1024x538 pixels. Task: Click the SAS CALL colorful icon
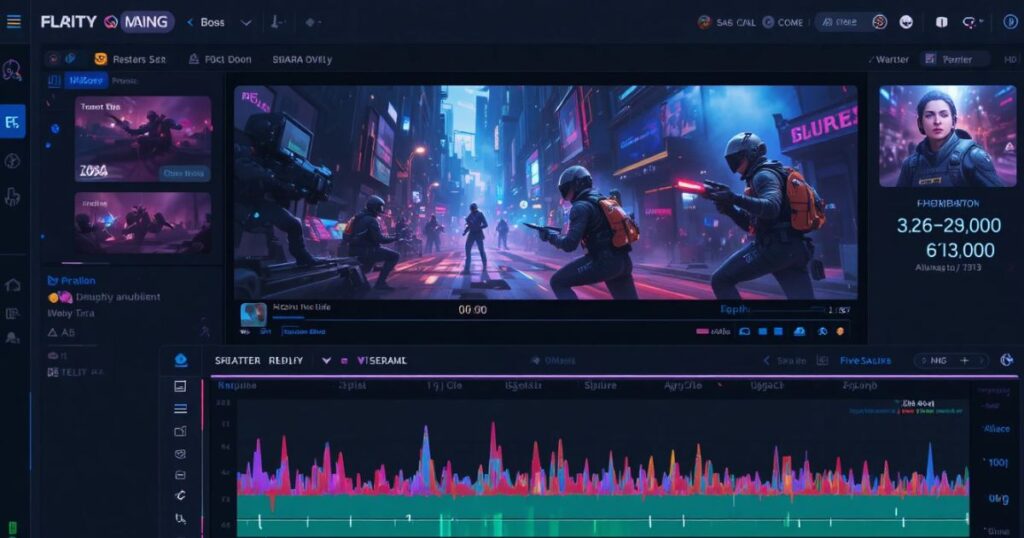click(704, 22)
